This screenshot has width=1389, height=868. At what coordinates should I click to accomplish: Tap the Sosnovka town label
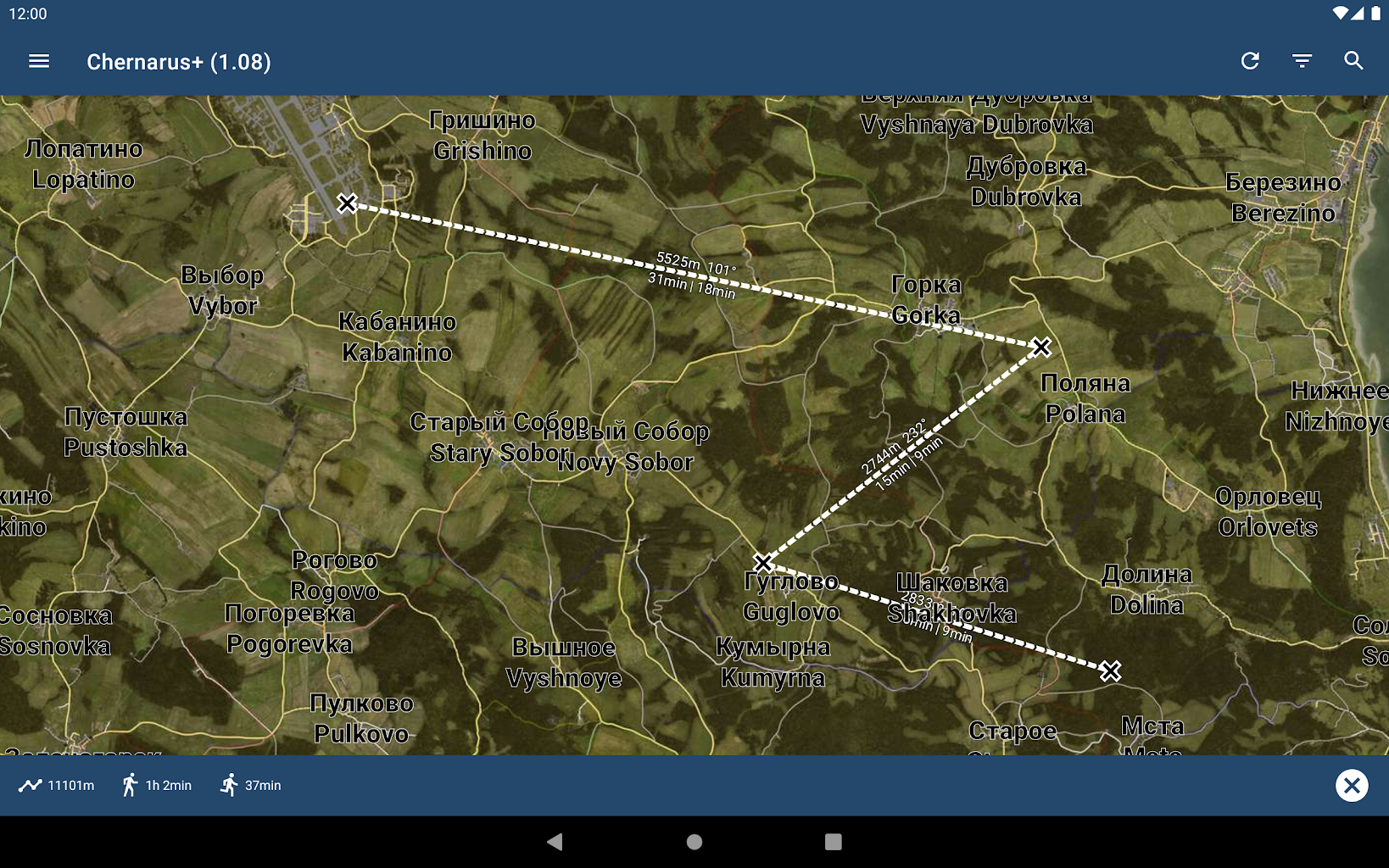(56, 632)
